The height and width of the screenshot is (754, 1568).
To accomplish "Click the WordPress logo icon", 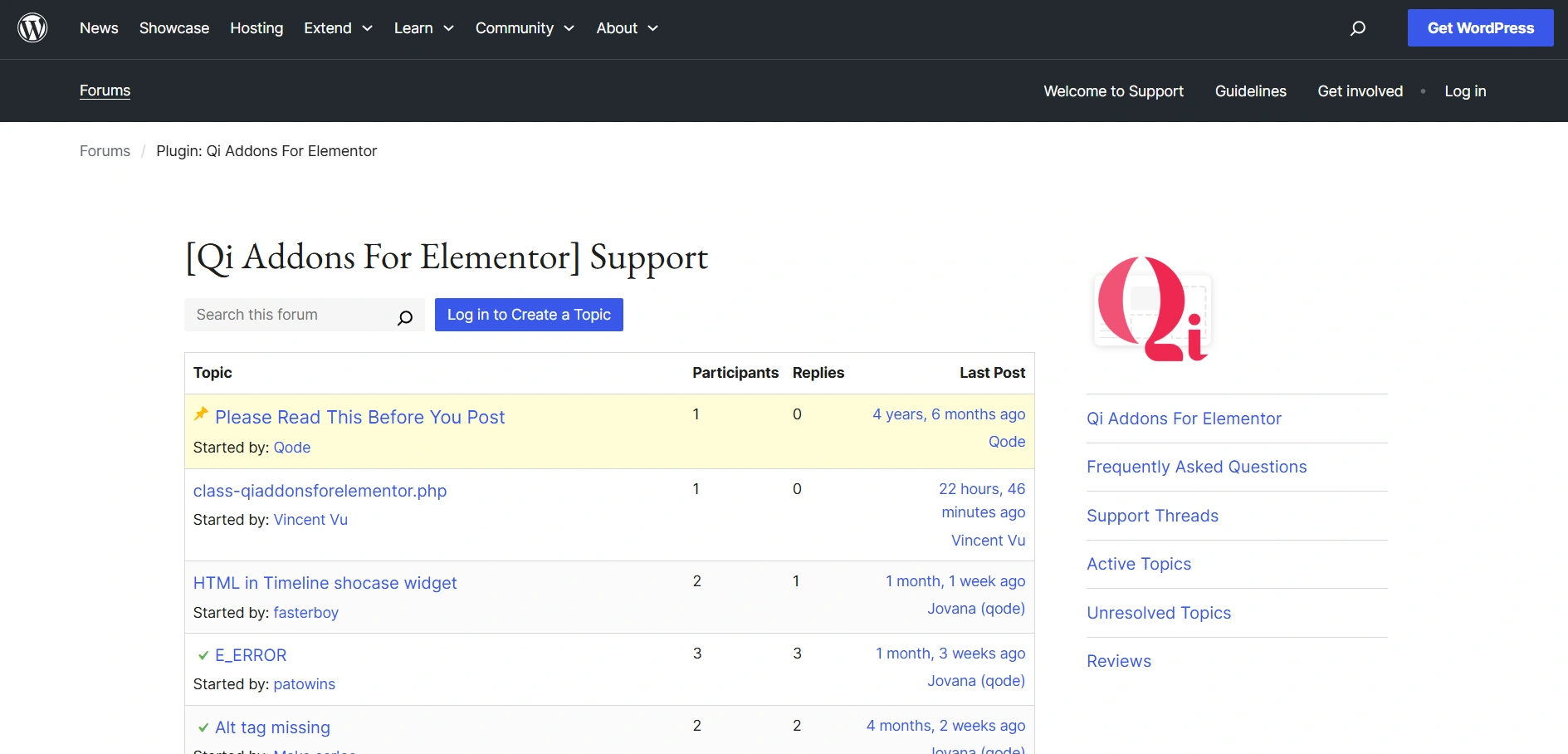I will [x=32, y=28].
